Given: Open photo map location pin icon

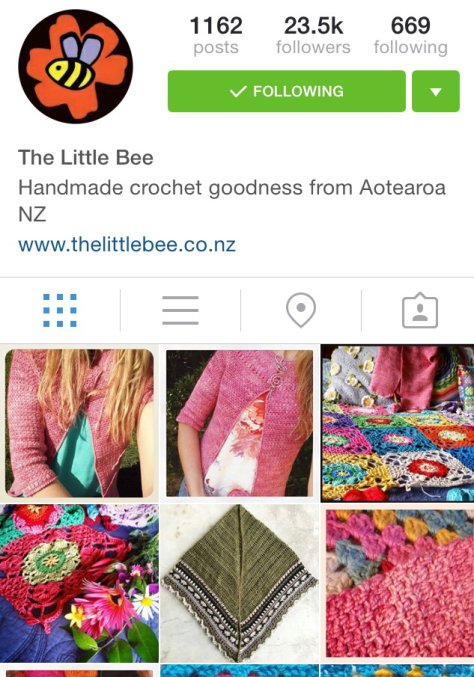Looking at the screenshot, I should 301,310.
